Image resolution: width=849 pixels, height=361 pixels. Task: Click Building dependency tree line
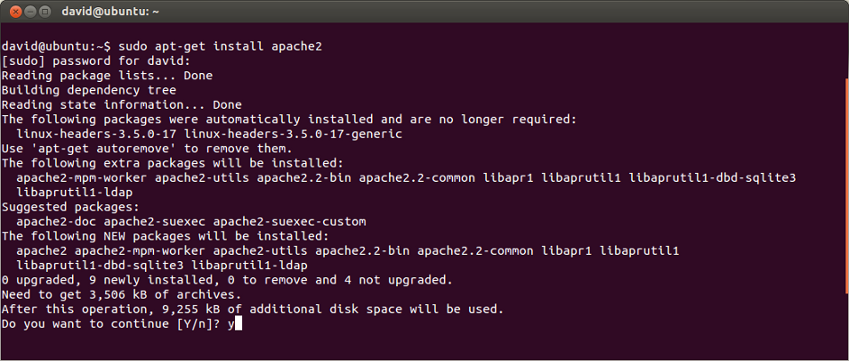point(89,90)
